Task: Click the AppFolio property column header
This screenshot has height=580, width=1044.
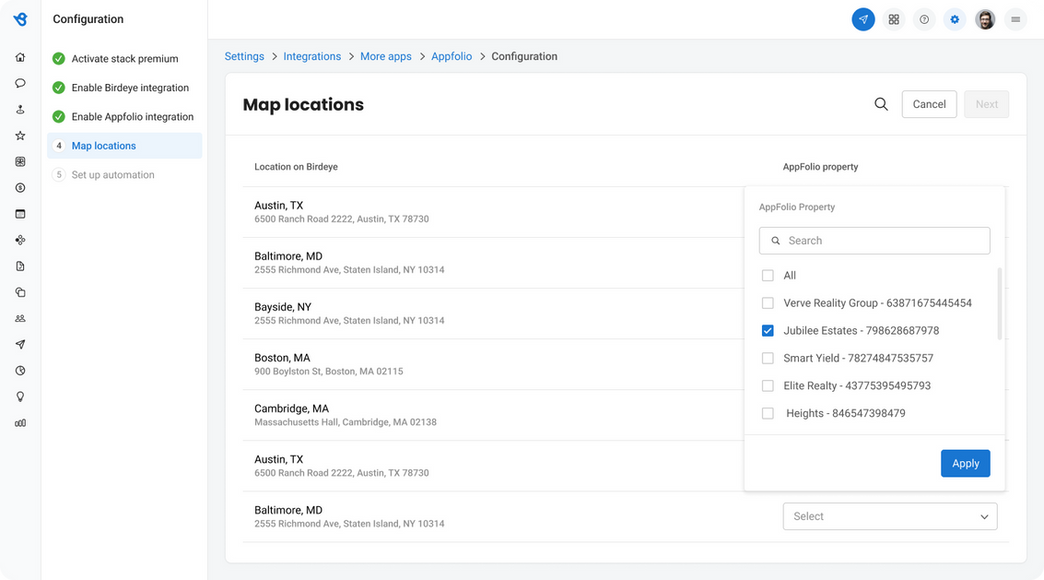Action: (x=820, y=166)
